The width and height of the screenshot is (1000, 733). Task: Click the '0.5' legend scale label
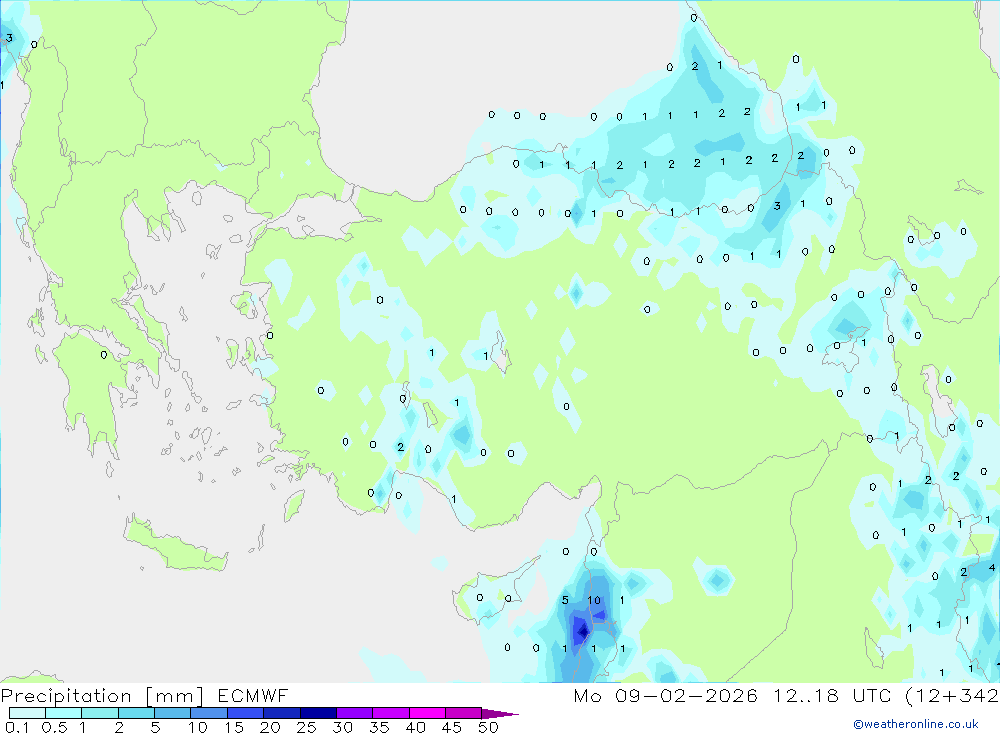coord(54,727)
